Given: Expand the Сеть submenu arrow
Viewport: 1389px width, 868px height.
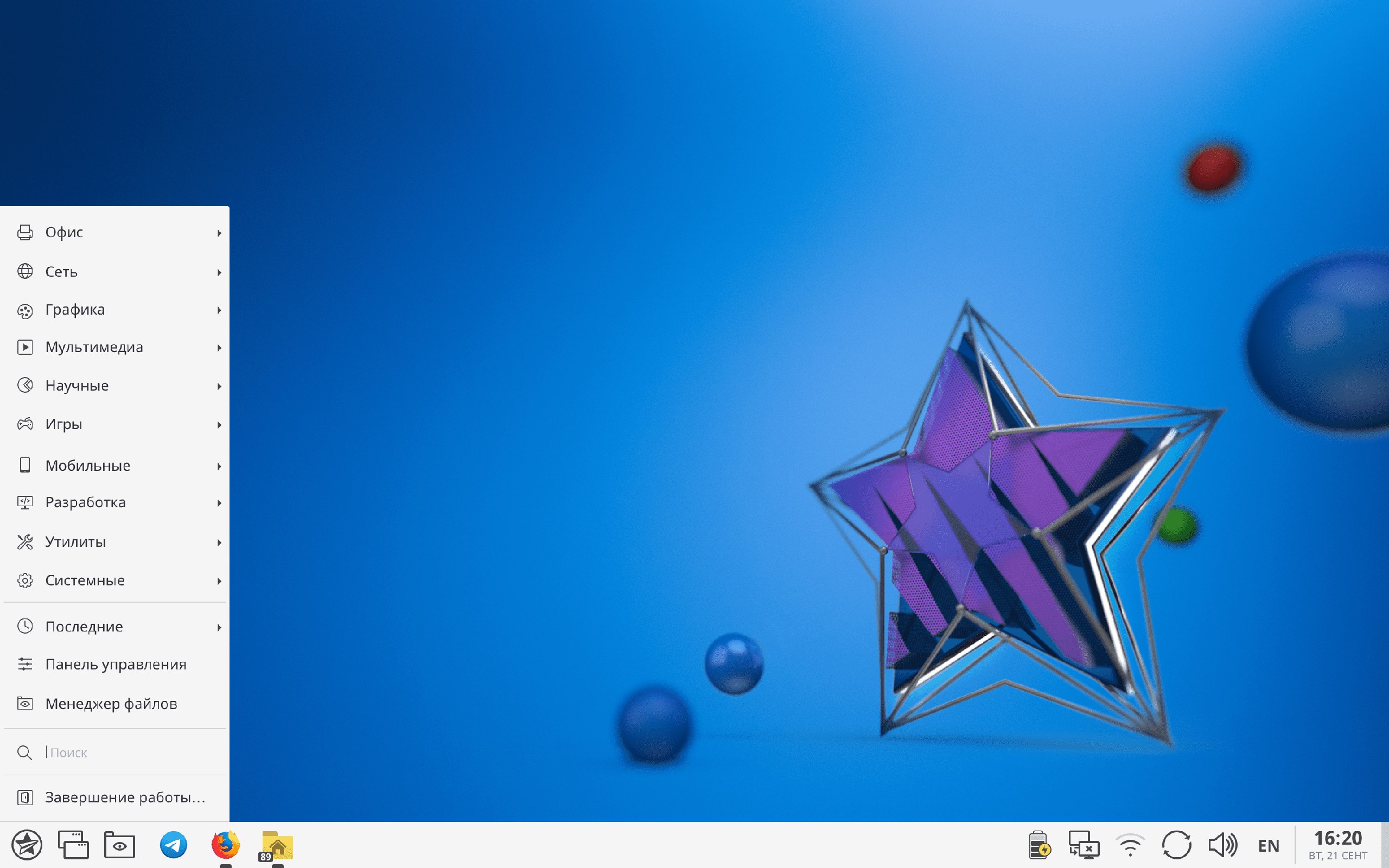Looking at the screenshot, I should [219, 272].
